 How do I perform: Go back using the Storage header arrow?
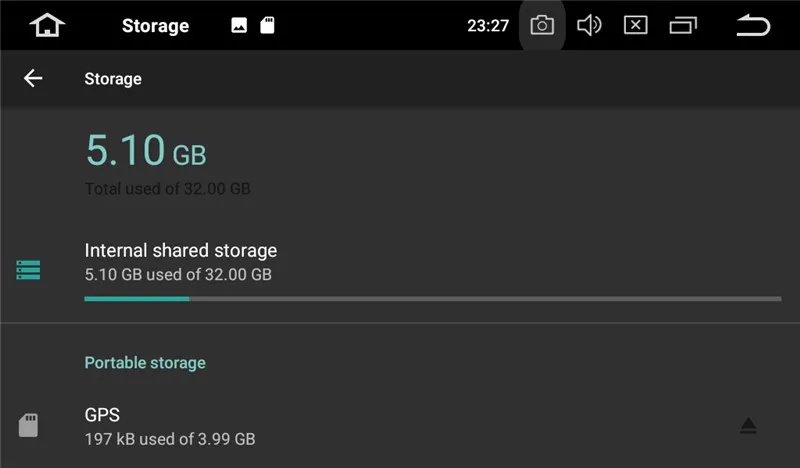pos(33,78)
